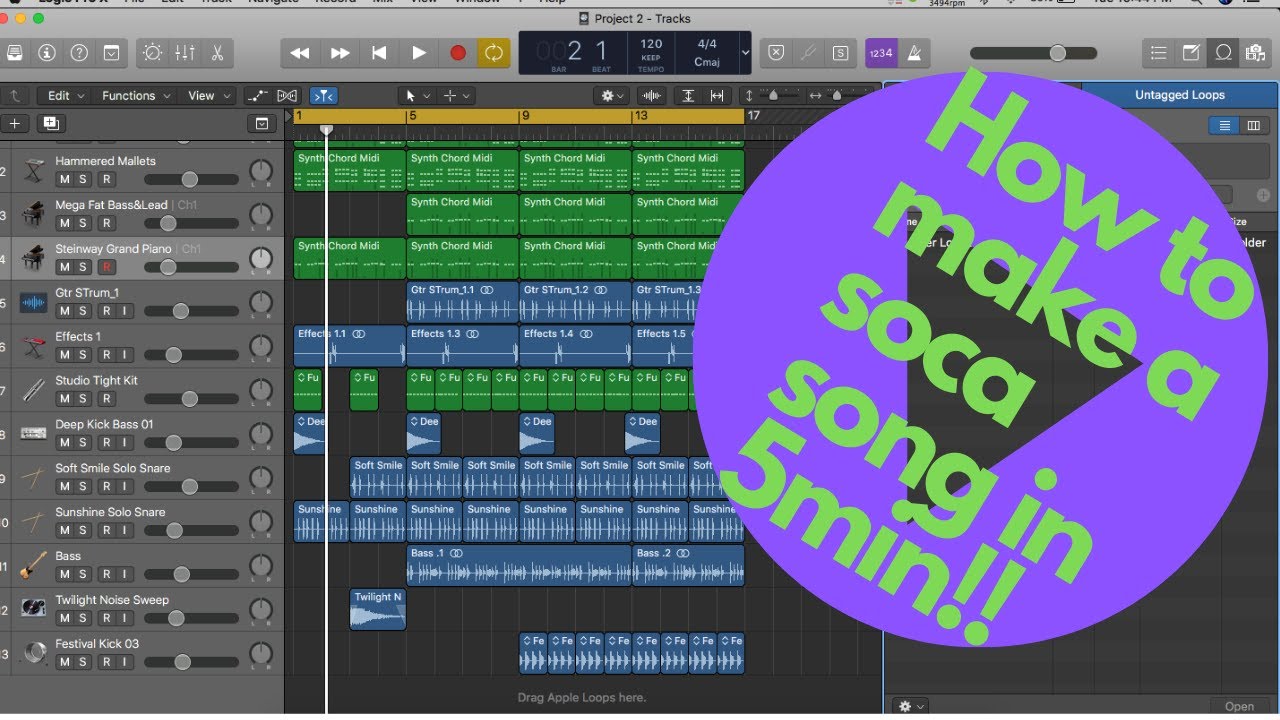Turn the Festival Kick 03 pan knob
This screenshot has height=720, width=1280.
tap(260, 654)
